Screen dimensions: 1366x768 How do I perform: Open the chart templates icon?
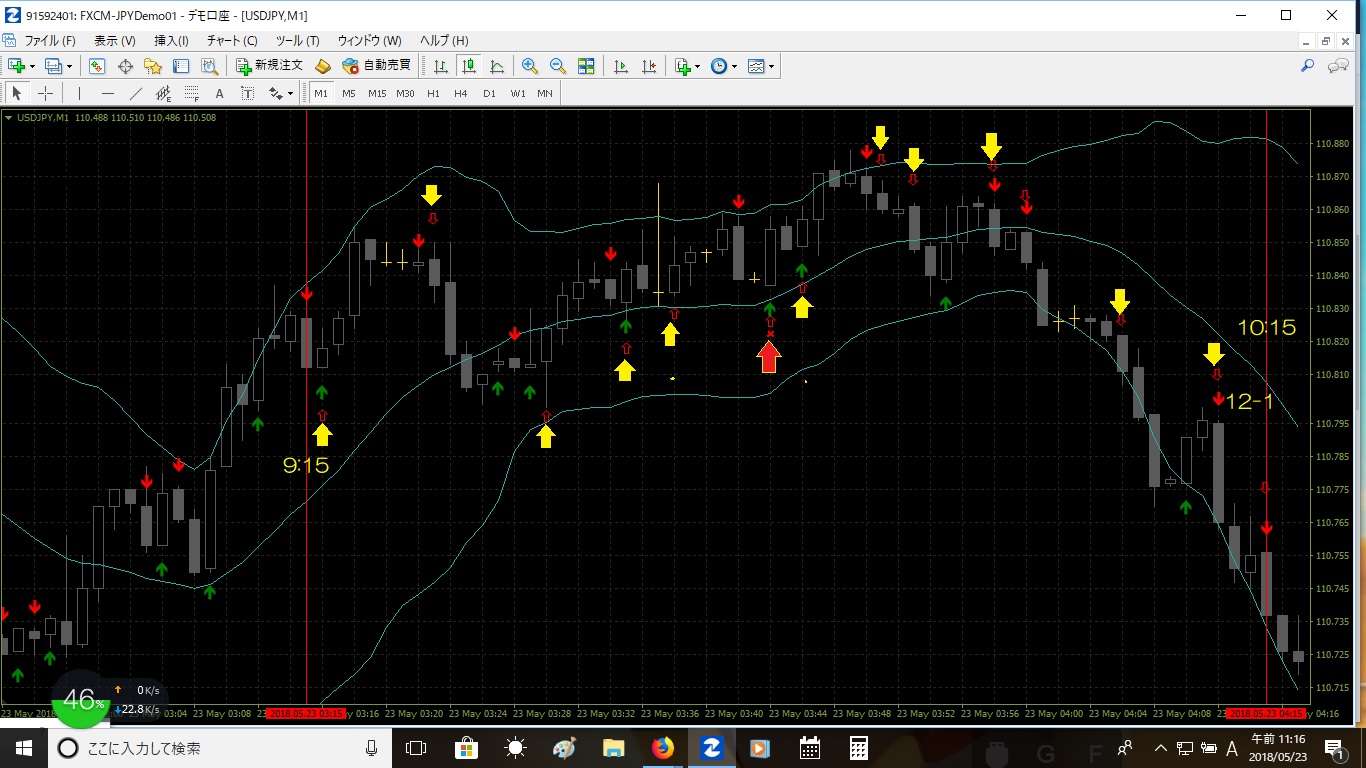click(756, 66)
